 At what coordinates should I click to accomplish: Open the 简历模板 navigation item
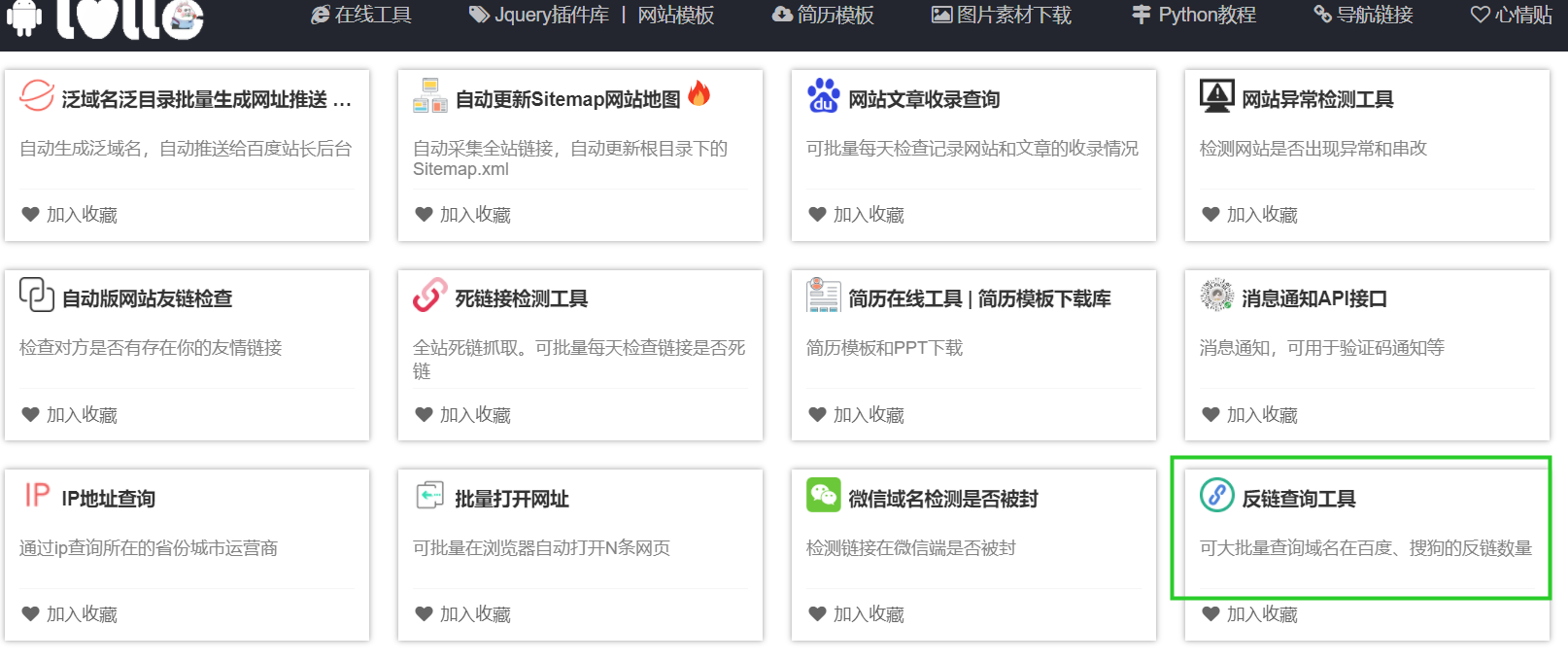(x=823, y=16)
